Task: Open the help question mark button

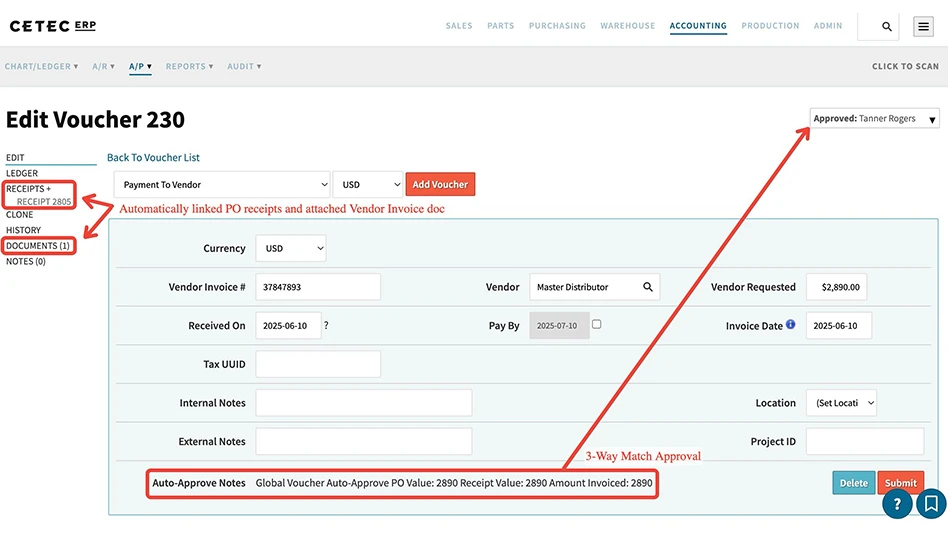Action: click(897, 504)
